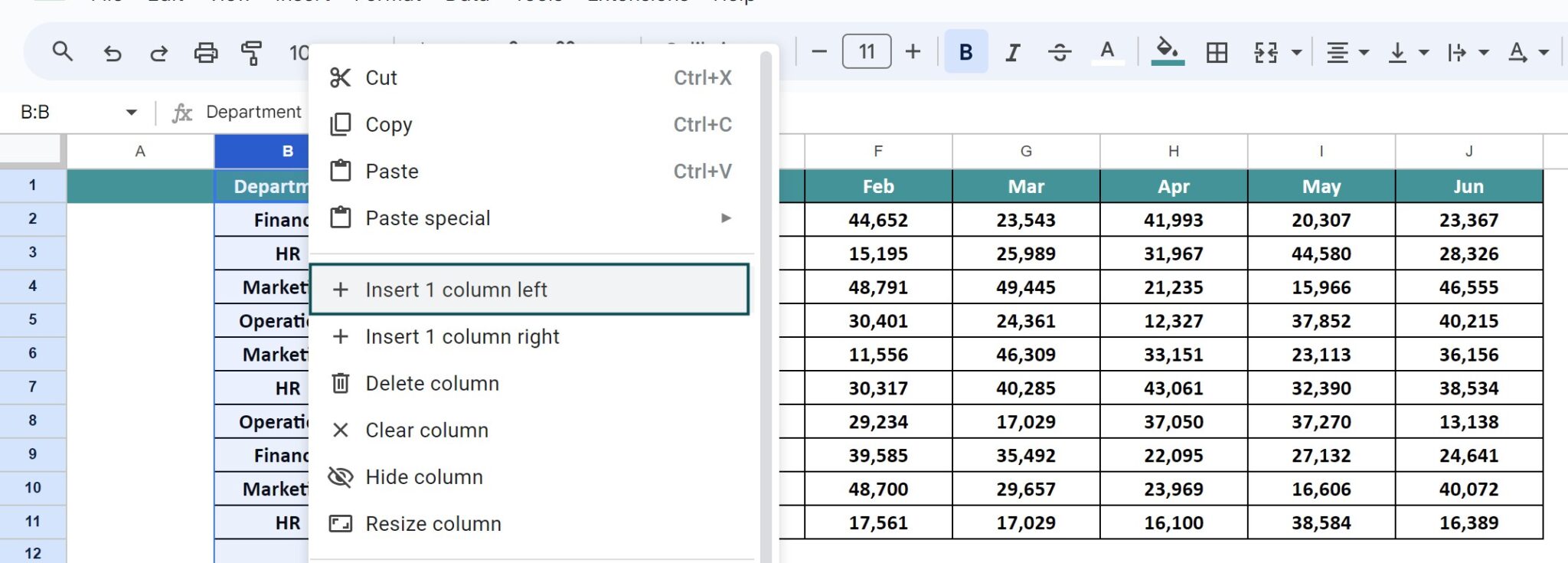
Task: Open the text color picker
Action: pos(1107,52)
